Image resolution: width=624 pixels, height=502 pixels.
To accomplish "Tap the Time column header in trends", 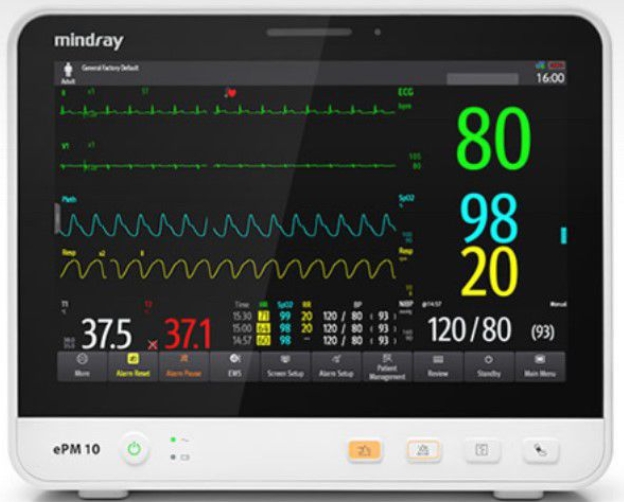I will coord(242,305).
